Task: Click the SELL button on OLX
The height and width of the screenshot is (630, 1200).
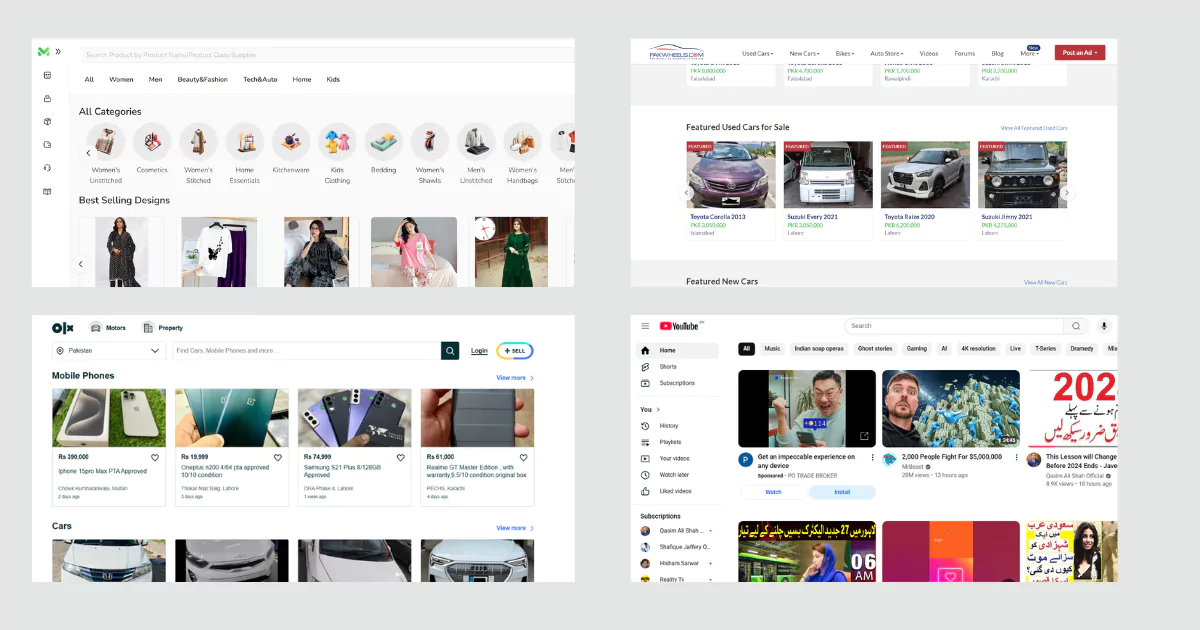Action: click(515, 351)
